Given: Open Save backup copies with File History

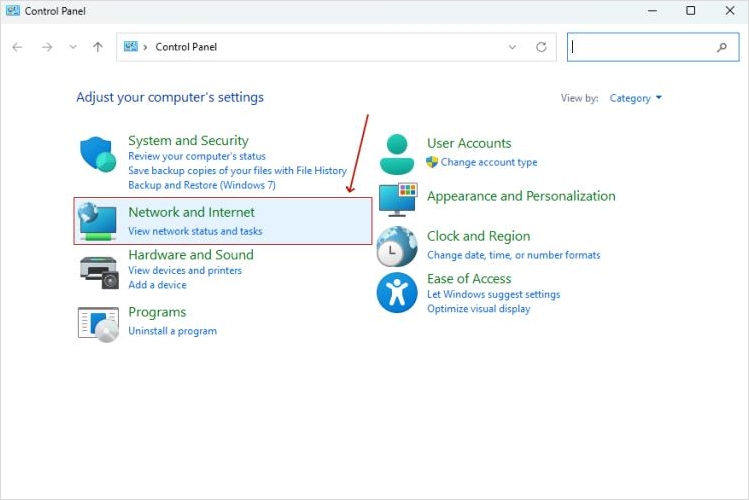Looking at the screenshot, I should pyautogui.click(x=237, y=170).
